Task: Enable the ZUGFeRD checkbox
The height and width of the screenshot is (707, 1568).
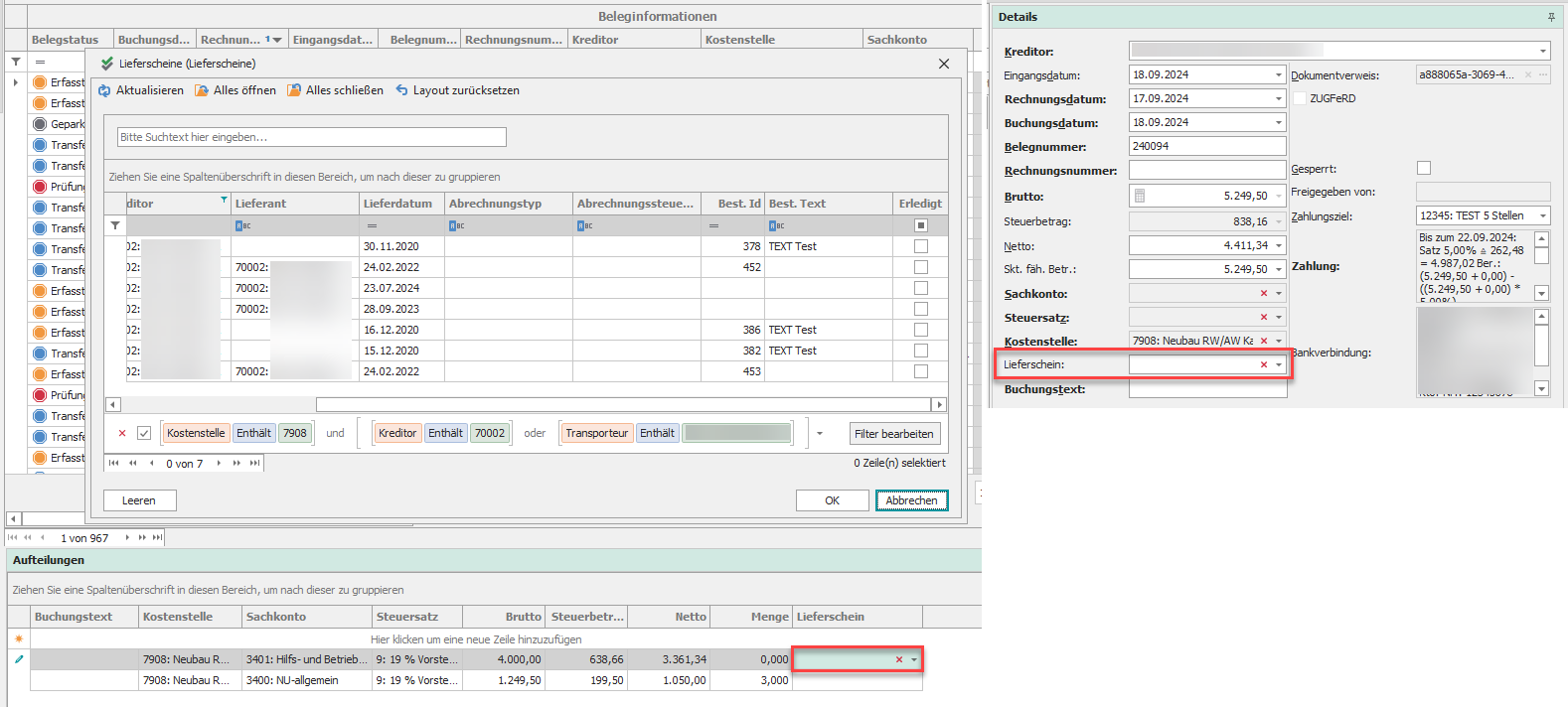Action: pyautogui.click(x=1300, y=98)
